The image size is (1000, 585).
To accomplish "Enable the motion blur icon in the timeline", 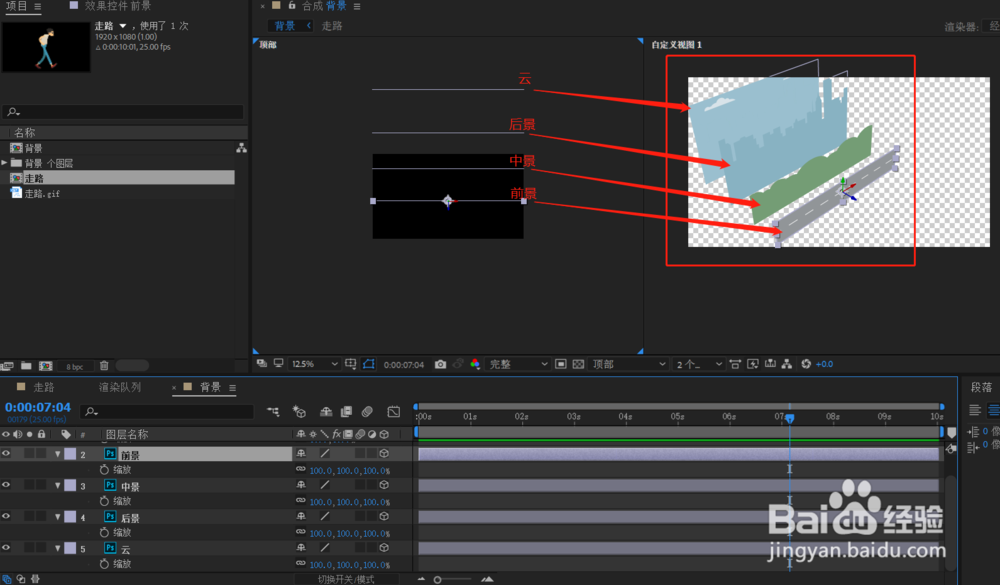I will [367, 411].
